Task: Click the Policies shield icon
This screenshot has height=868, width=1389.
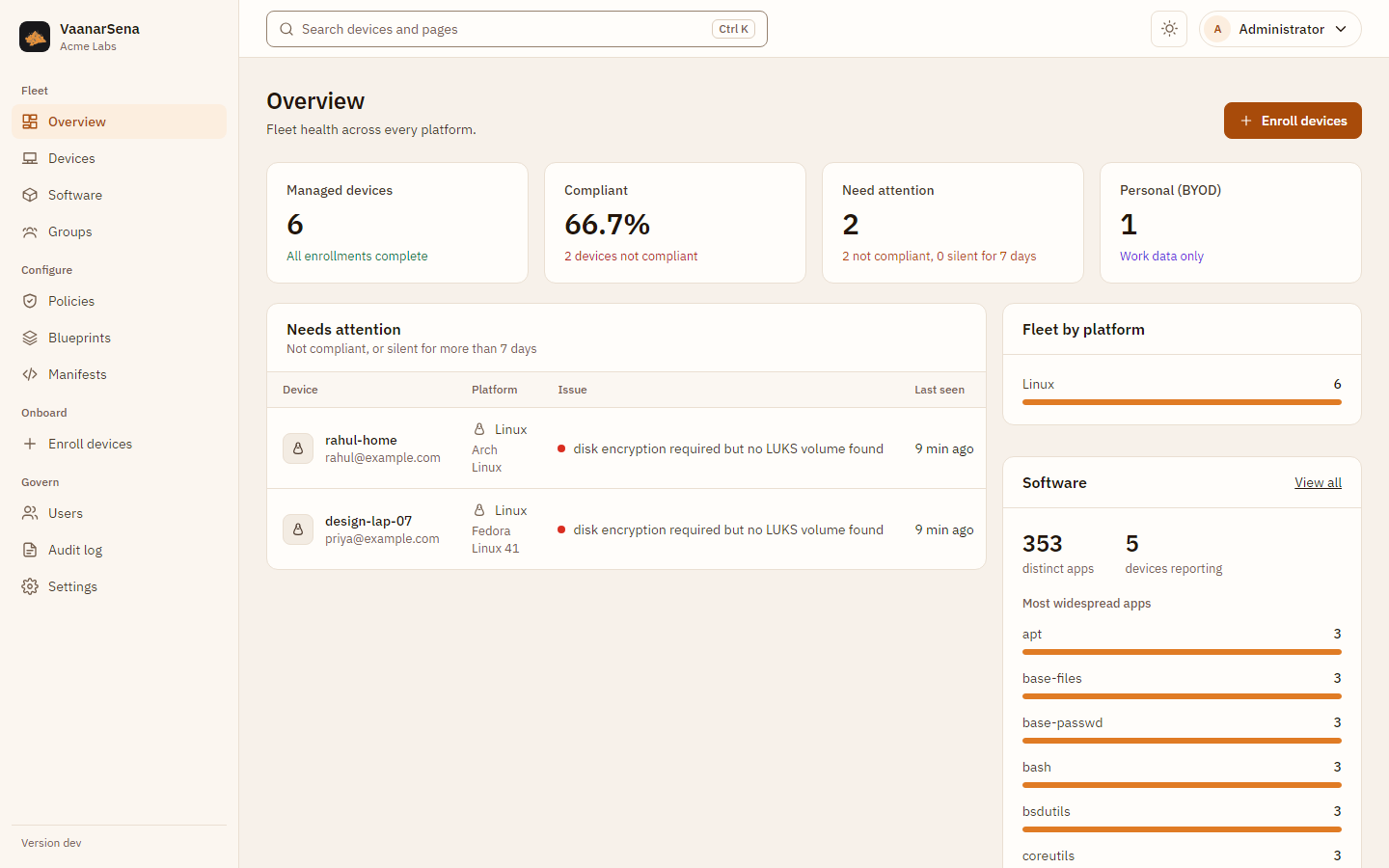Action: [x=30, y=301]
